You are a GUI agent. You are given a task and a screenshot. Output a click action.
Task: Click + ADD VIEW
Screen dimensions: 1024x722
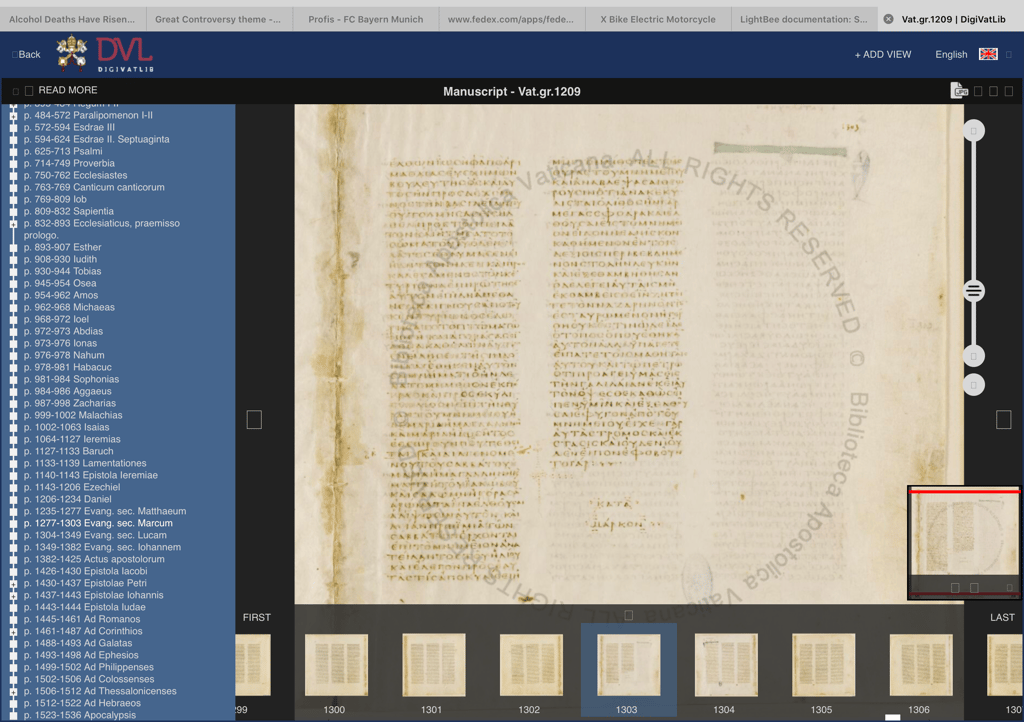[x=883, y=54]
